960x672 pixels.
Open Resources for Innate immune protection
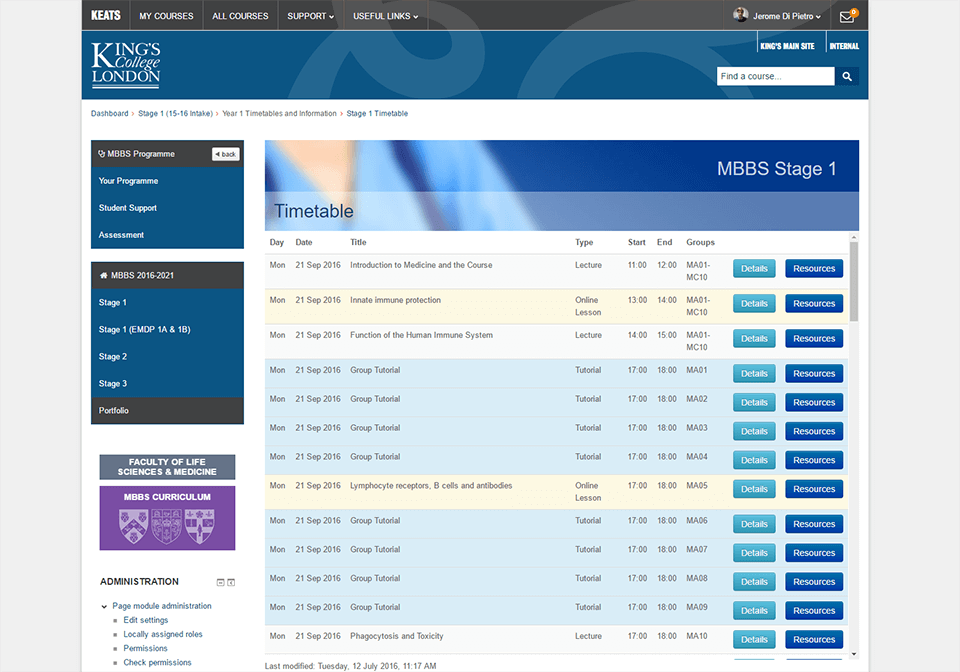click(814, 304)
